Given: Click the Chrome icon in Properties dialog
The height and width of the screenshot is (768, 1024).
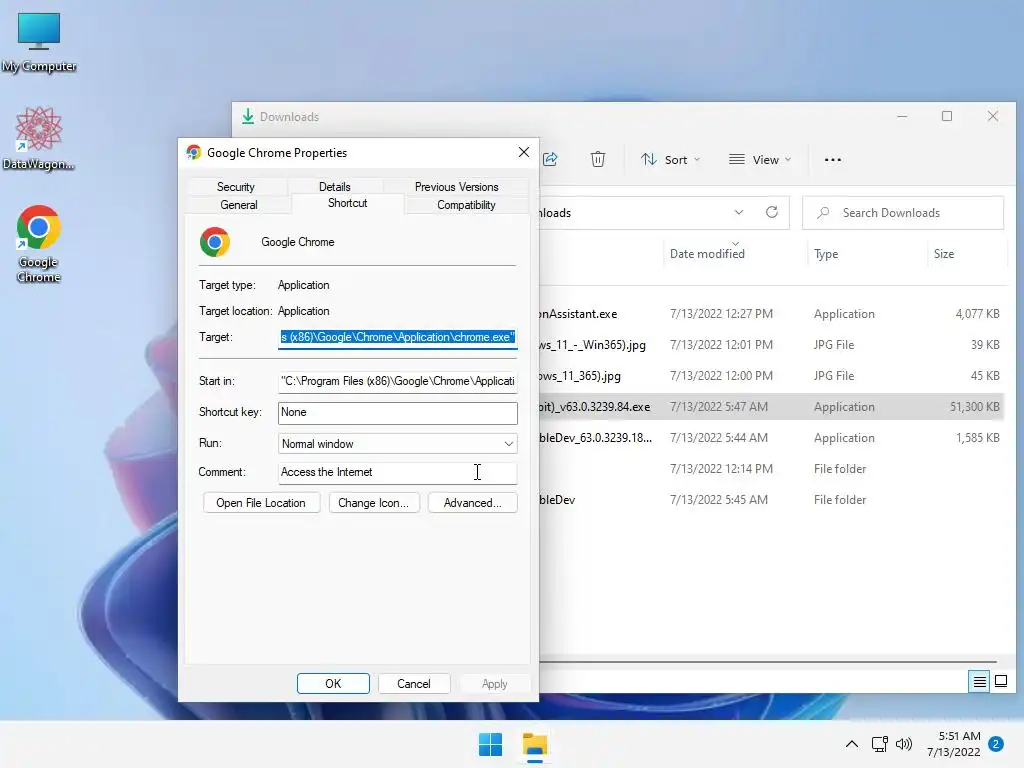Looking at the screenshot, I should tap(215, 242).
